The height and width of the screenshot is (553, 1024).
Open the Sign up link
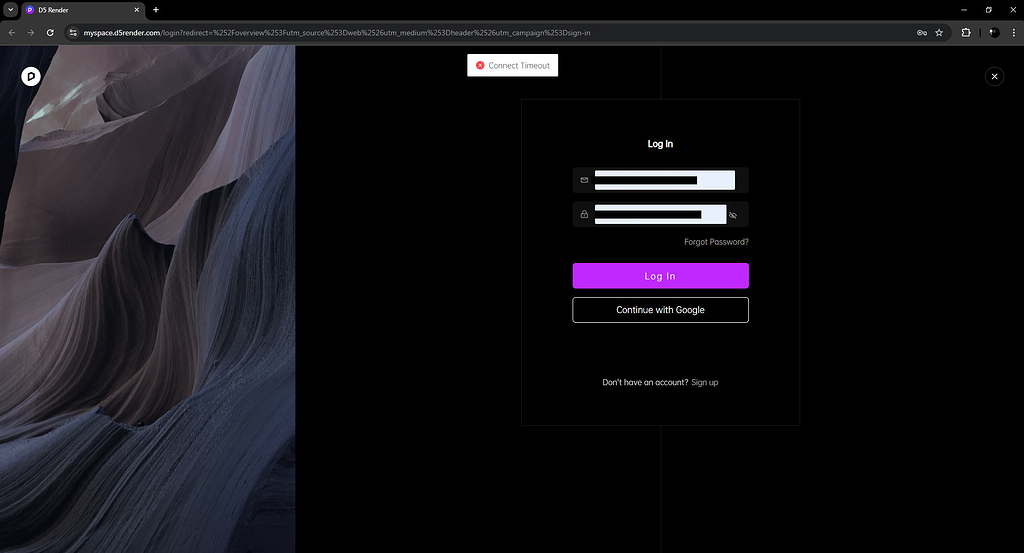705,383
